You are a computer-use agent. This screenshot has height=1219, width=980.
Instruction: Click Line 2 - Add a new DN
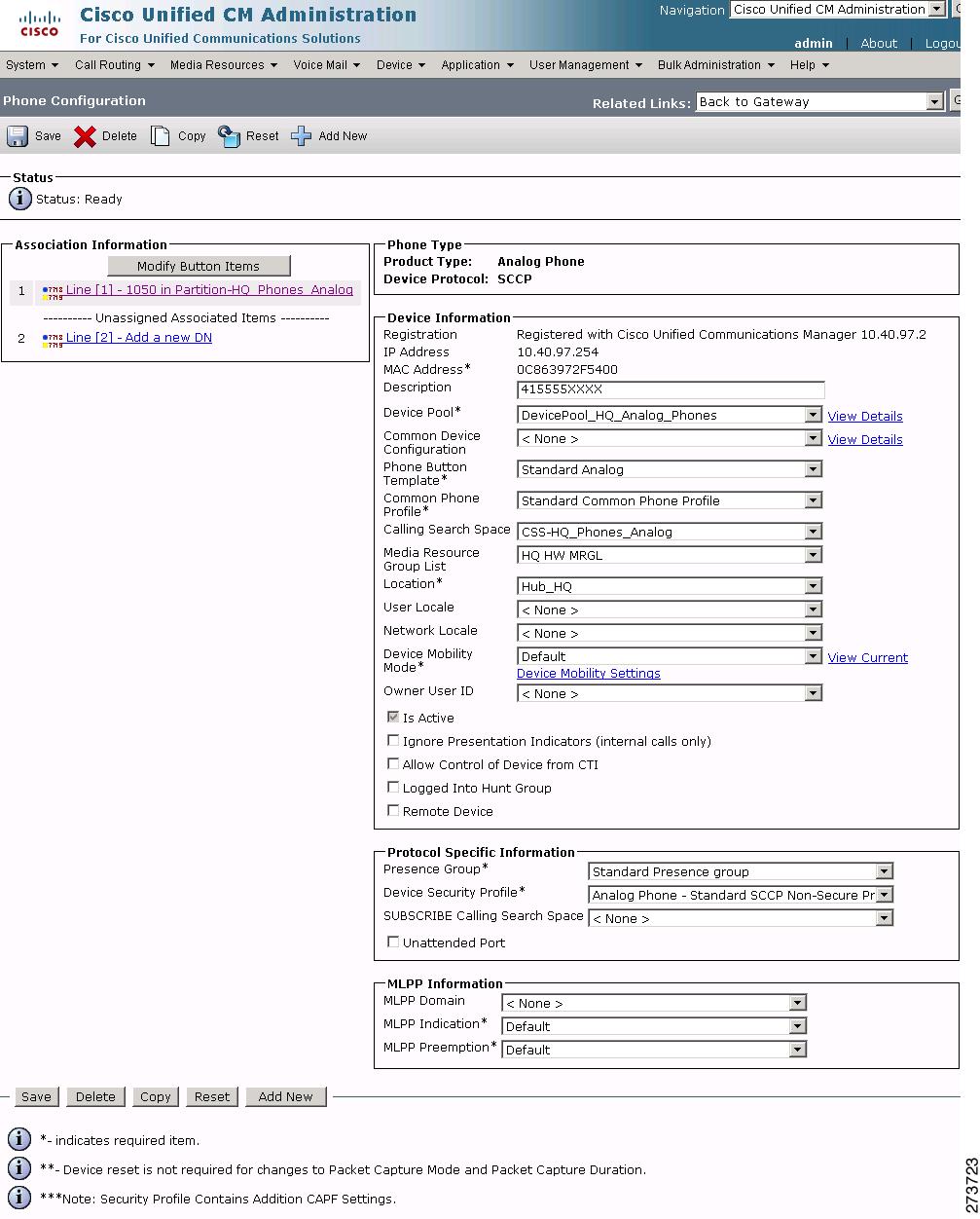(139, 338)
